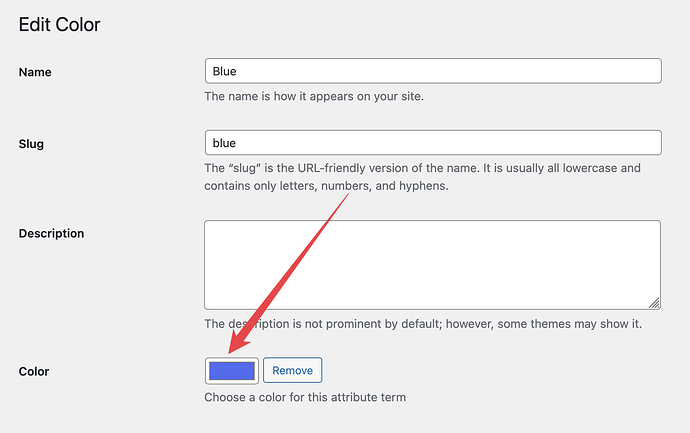Click the Slug field label

tap(31, 144)
